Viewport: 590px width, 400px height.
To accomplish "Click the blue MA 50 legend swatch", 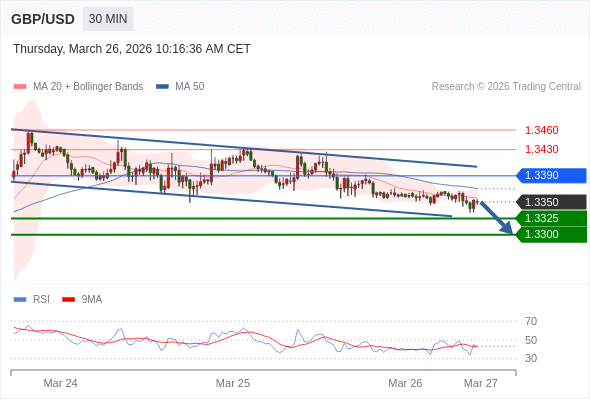I will click(162, 87).
